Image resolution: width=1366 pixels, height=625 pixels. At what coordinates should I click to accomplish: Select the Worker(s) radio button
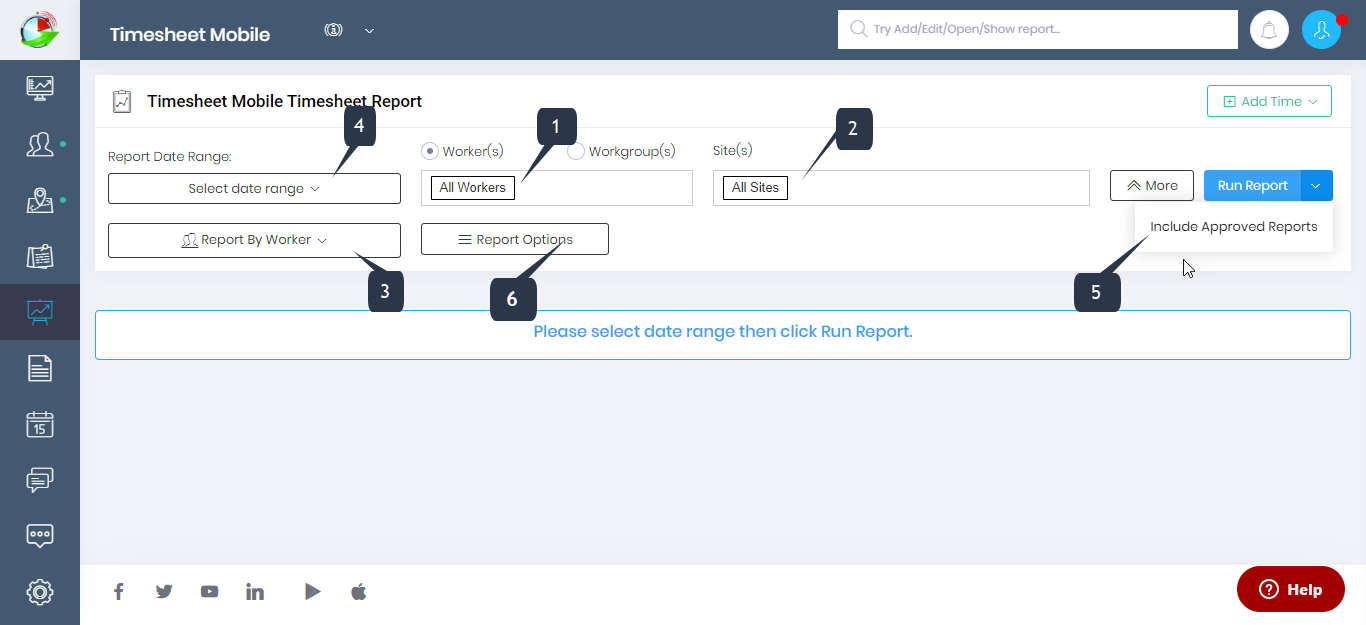coord(430,151)
